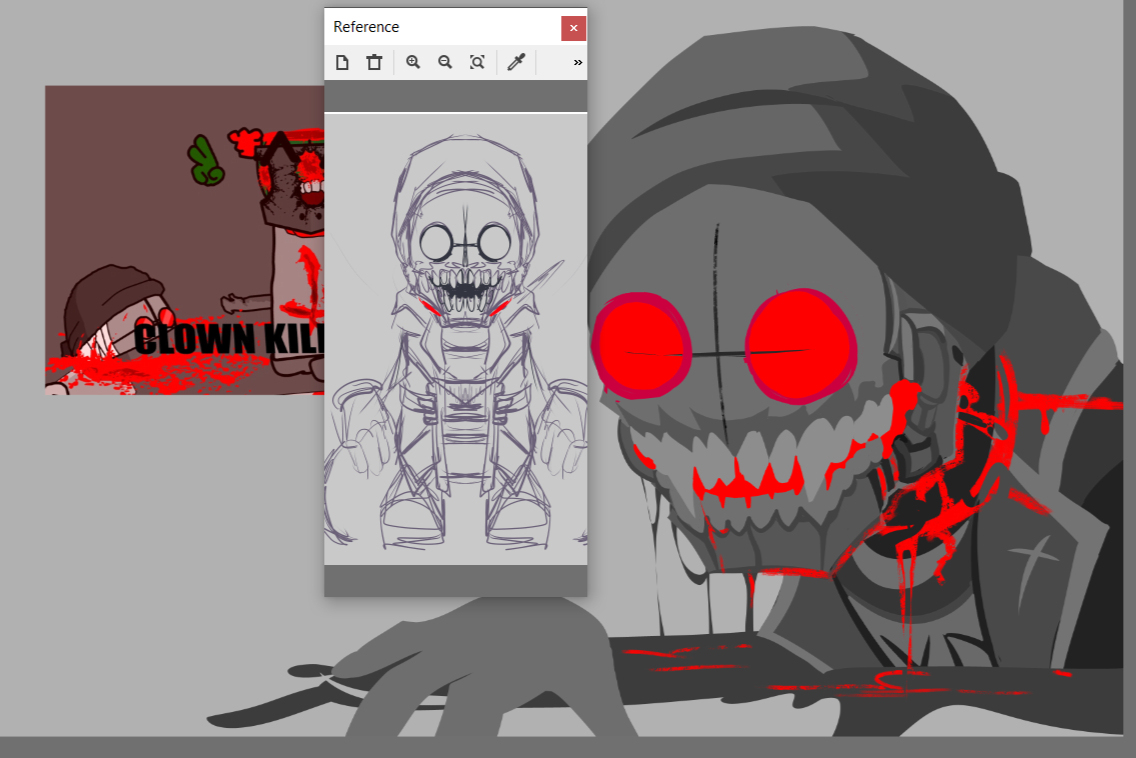This screenshot has width=1136, height=758.
Task: Expand the Reference toolbar overflow chevron
Action: pyautogui.click(x=577, y=63)
